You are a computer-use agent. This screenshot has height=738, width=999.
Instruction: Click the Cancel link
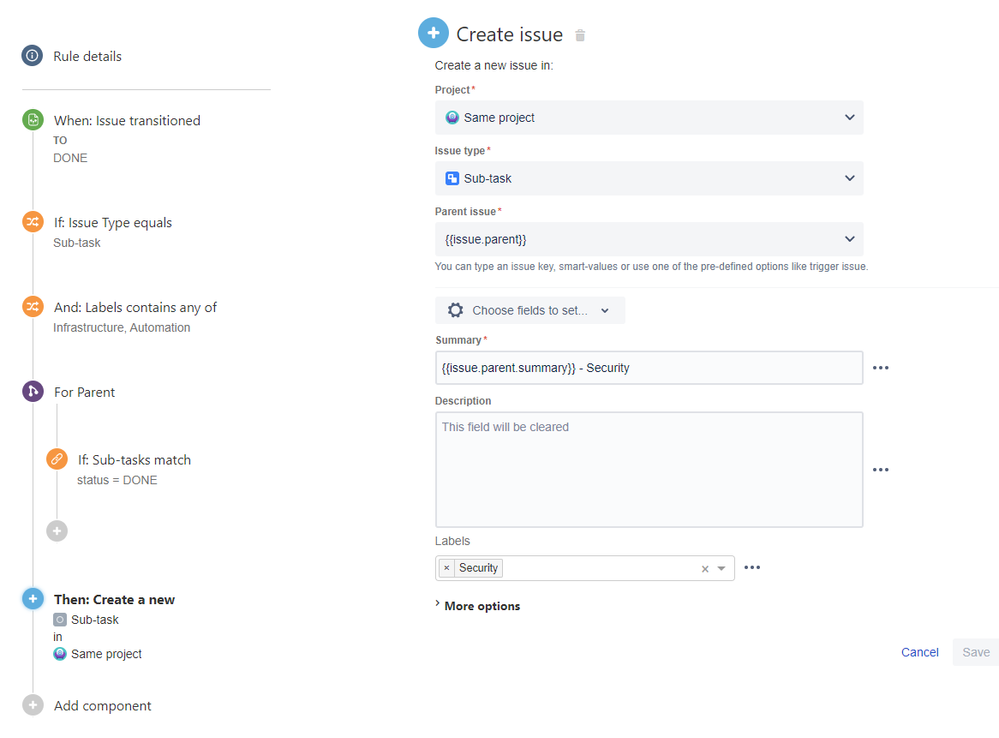coord(919,651)
